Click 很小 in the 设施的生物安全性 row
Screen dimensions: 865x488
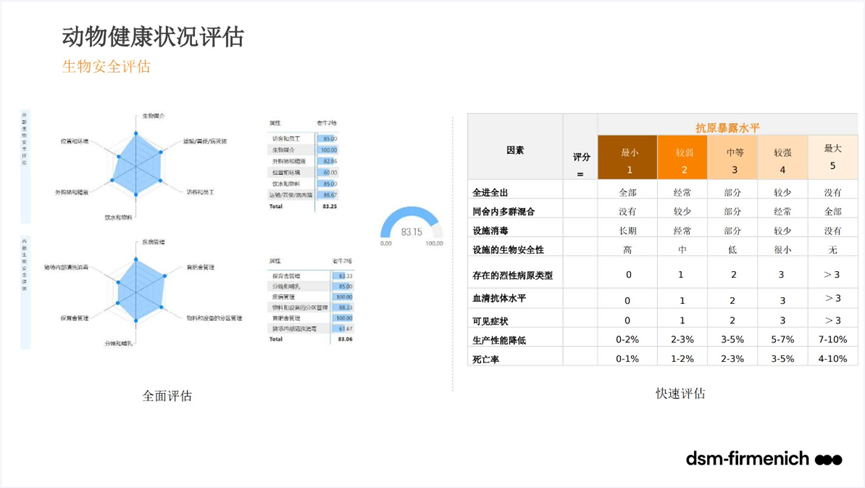point(782,250)
